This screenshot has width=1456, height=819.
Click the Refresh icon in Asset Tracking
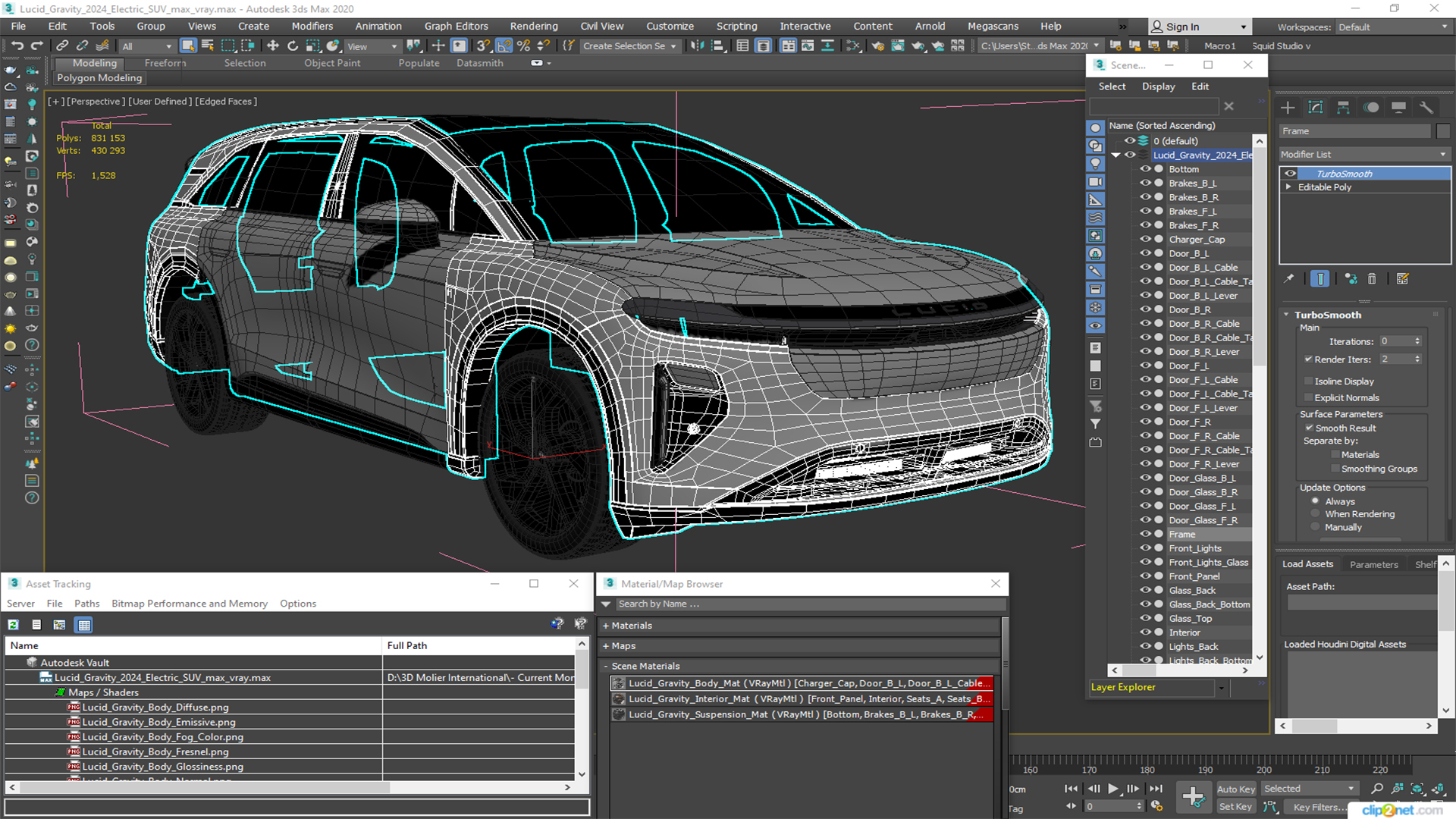pos(14,625)
